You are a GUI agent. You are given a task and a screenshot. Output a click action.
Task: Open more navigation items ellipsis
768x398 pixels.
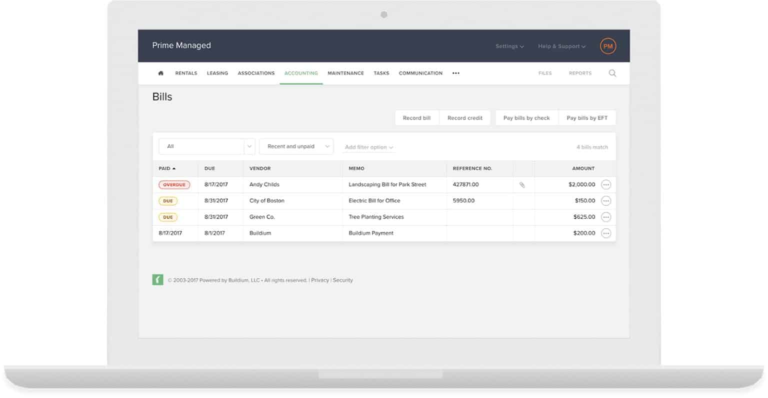456,73
